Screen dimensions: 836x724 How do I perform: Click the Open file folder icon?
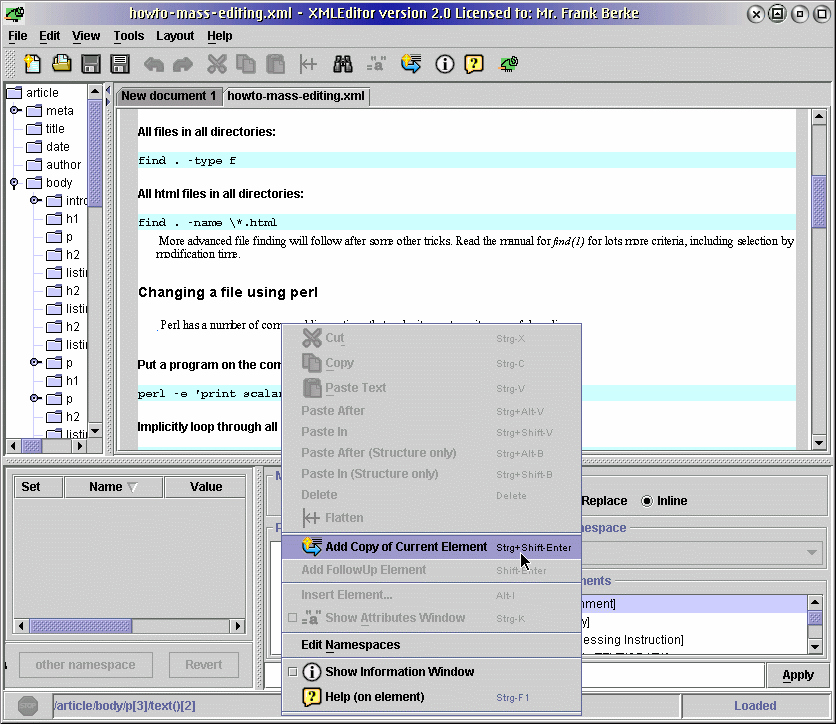62,64
